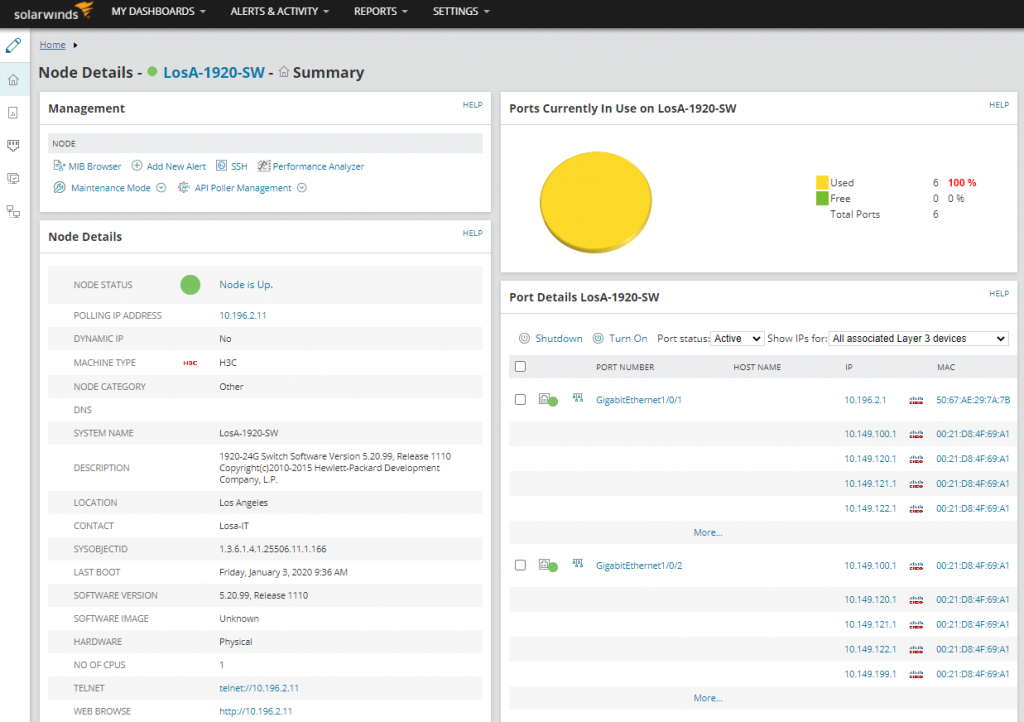Click the Host Name column header
The image size is (1024, 722).
(x=757, y=368)
